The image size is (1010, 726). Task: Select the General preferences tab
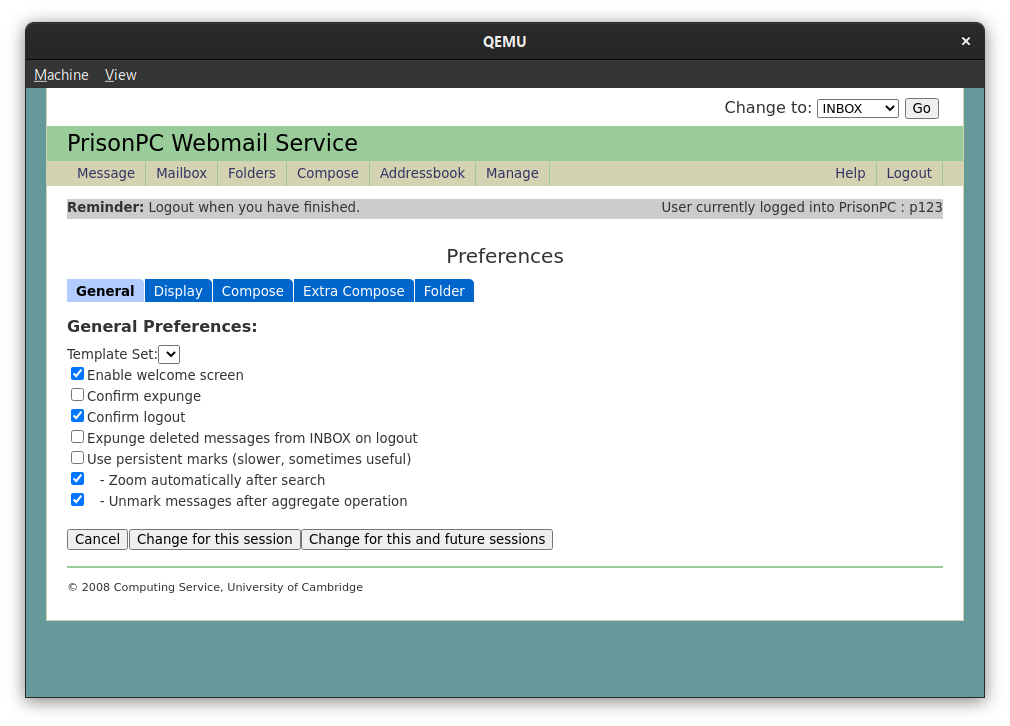pos(106,291)
